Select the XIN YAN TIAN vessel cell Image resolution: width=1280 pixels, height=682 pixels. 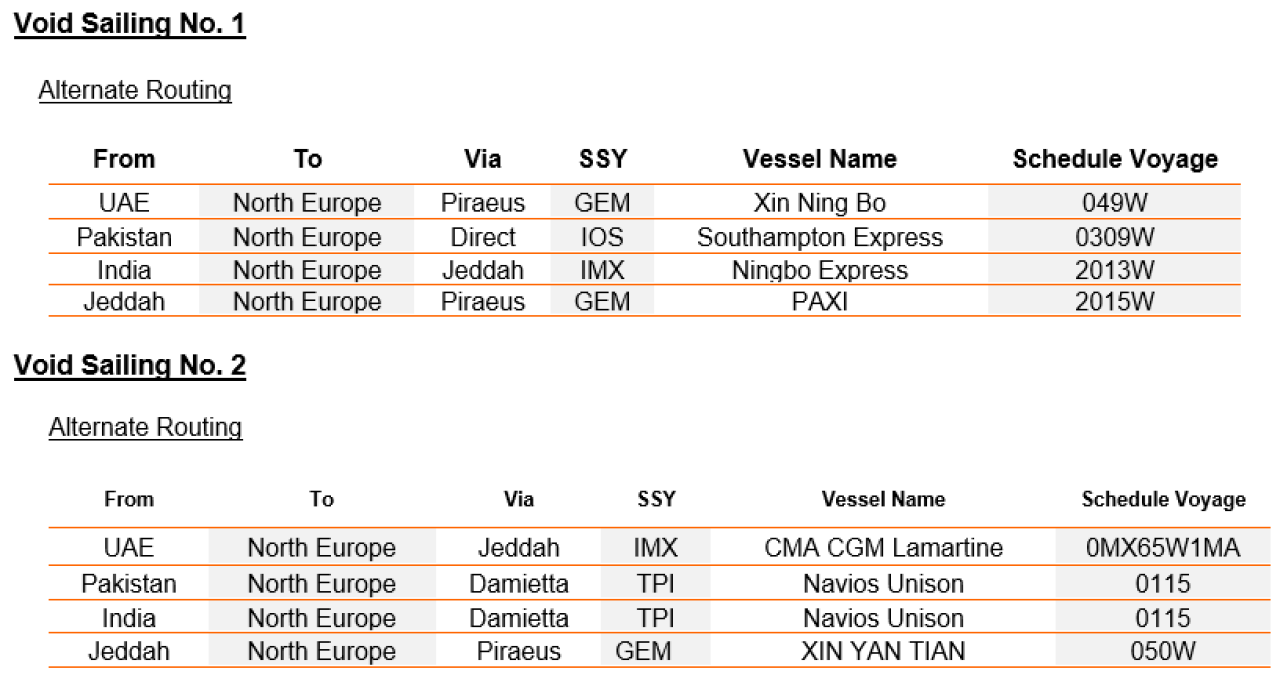[883, 651]
